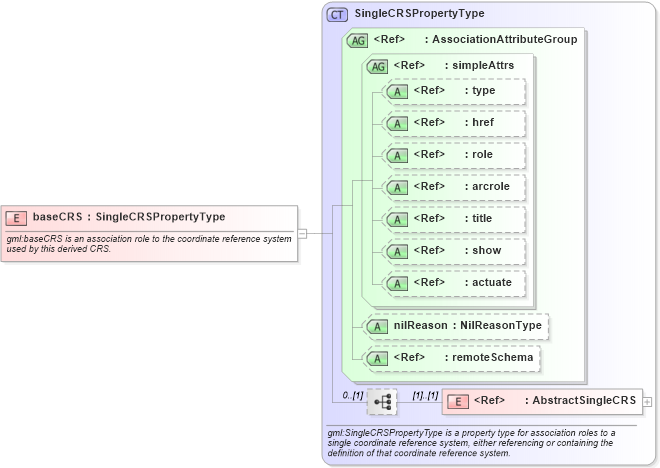Select the SingleCRSPropertyType title
Viewport: 660px width, 468px height.
click(419, 13)
